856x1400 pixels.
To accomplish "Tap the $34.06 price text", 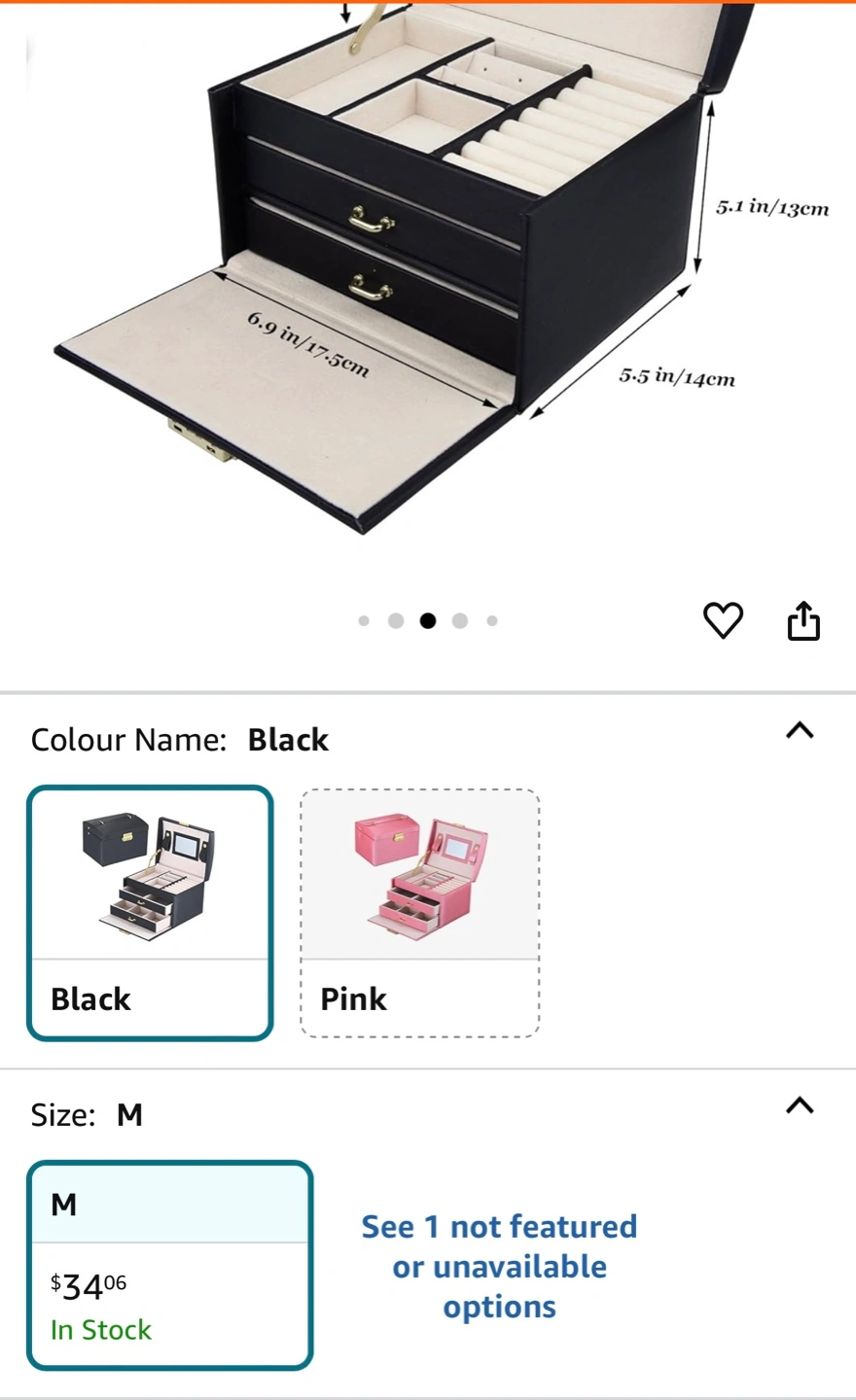I will 89,1286.
